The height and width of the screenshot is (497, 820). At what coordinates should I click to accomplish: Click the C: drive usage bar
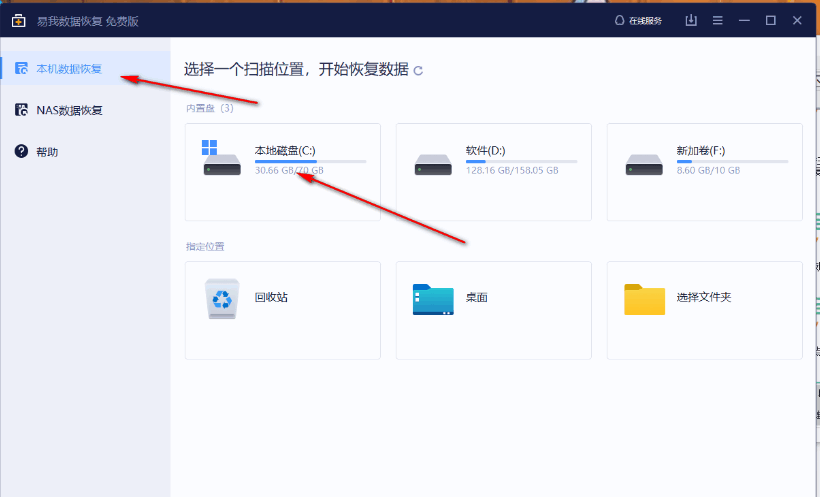[x=311, y=162]
